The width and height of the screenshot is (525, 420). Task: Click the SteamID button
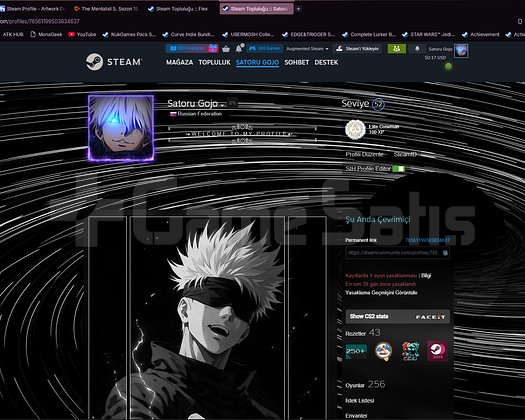click(x=405, y=154)
